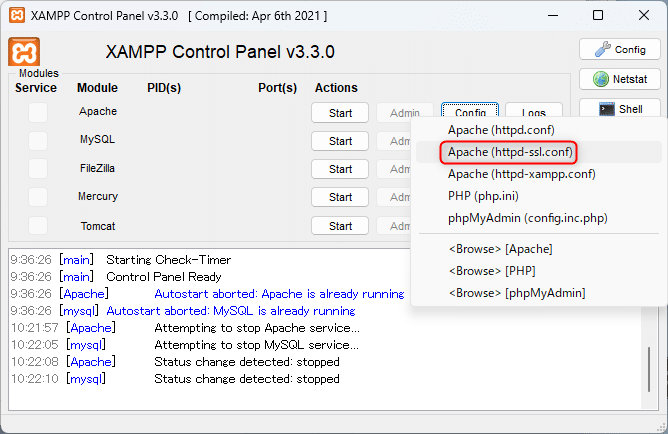Toggle the Tomcat service checkbox

[38, 225]
